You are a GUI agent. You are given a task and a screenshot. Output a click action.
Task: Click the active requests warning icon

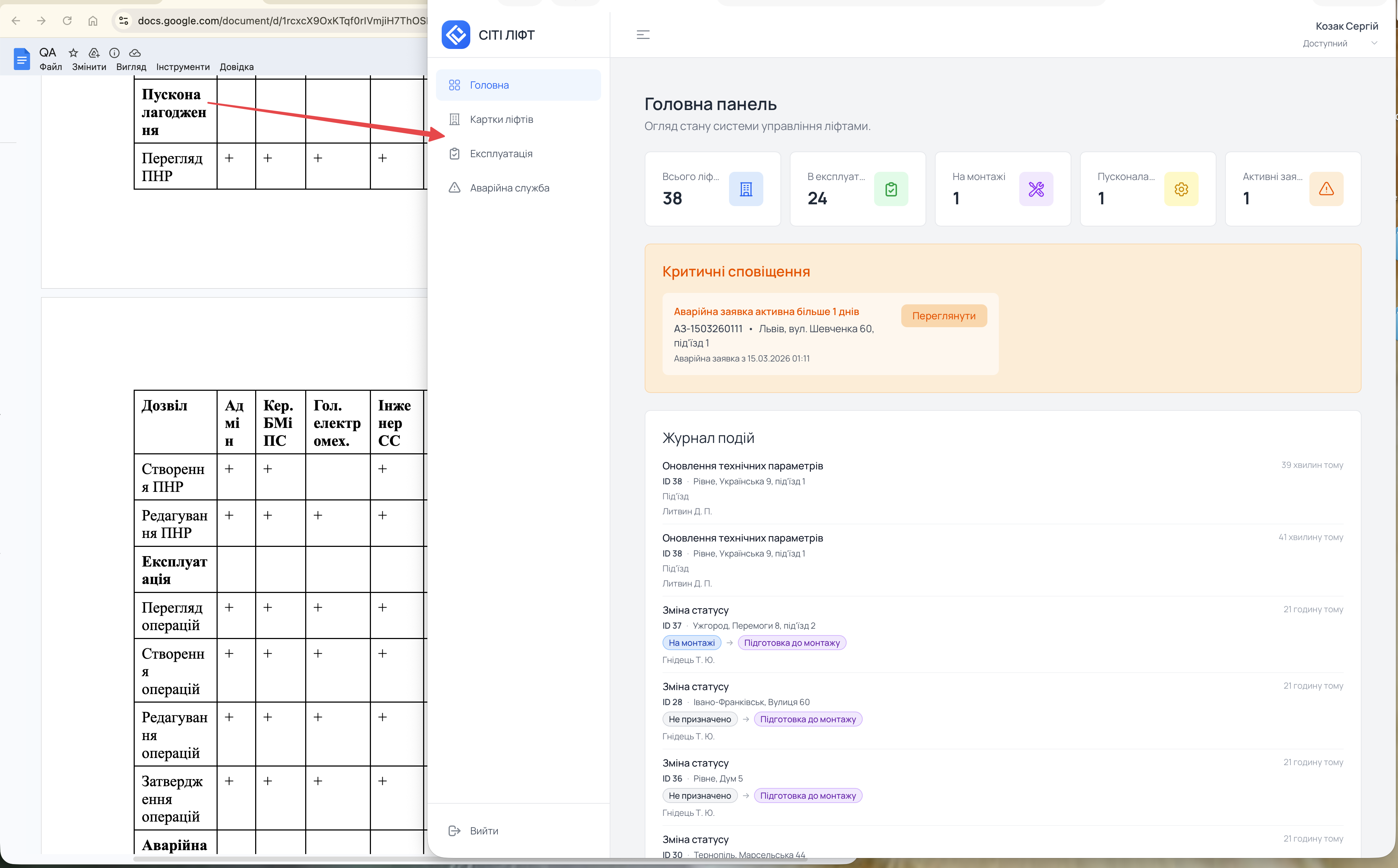1325,189
